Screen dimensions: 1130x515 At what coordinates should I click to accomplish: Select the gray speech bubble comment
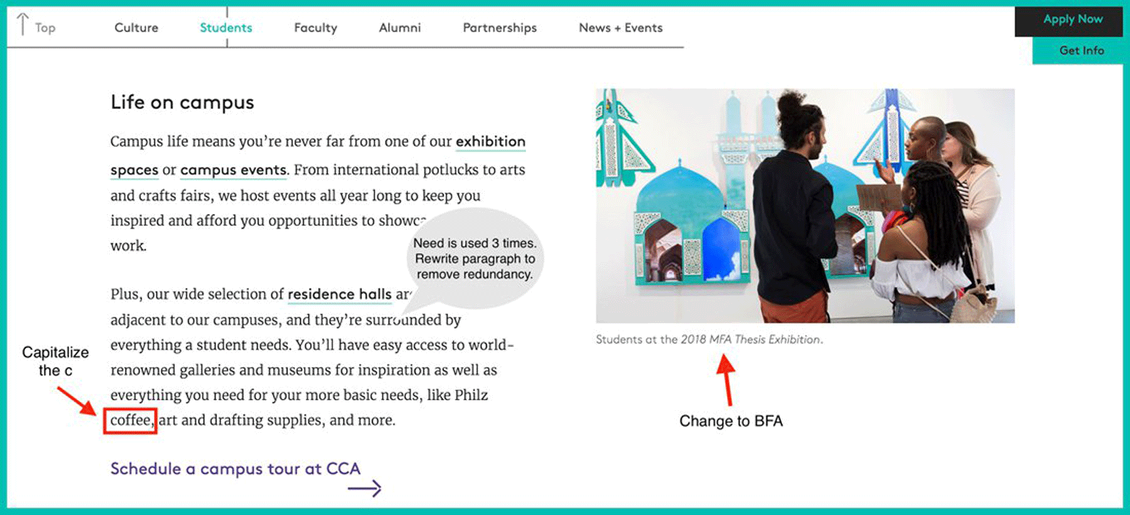[x=475, y=258]
